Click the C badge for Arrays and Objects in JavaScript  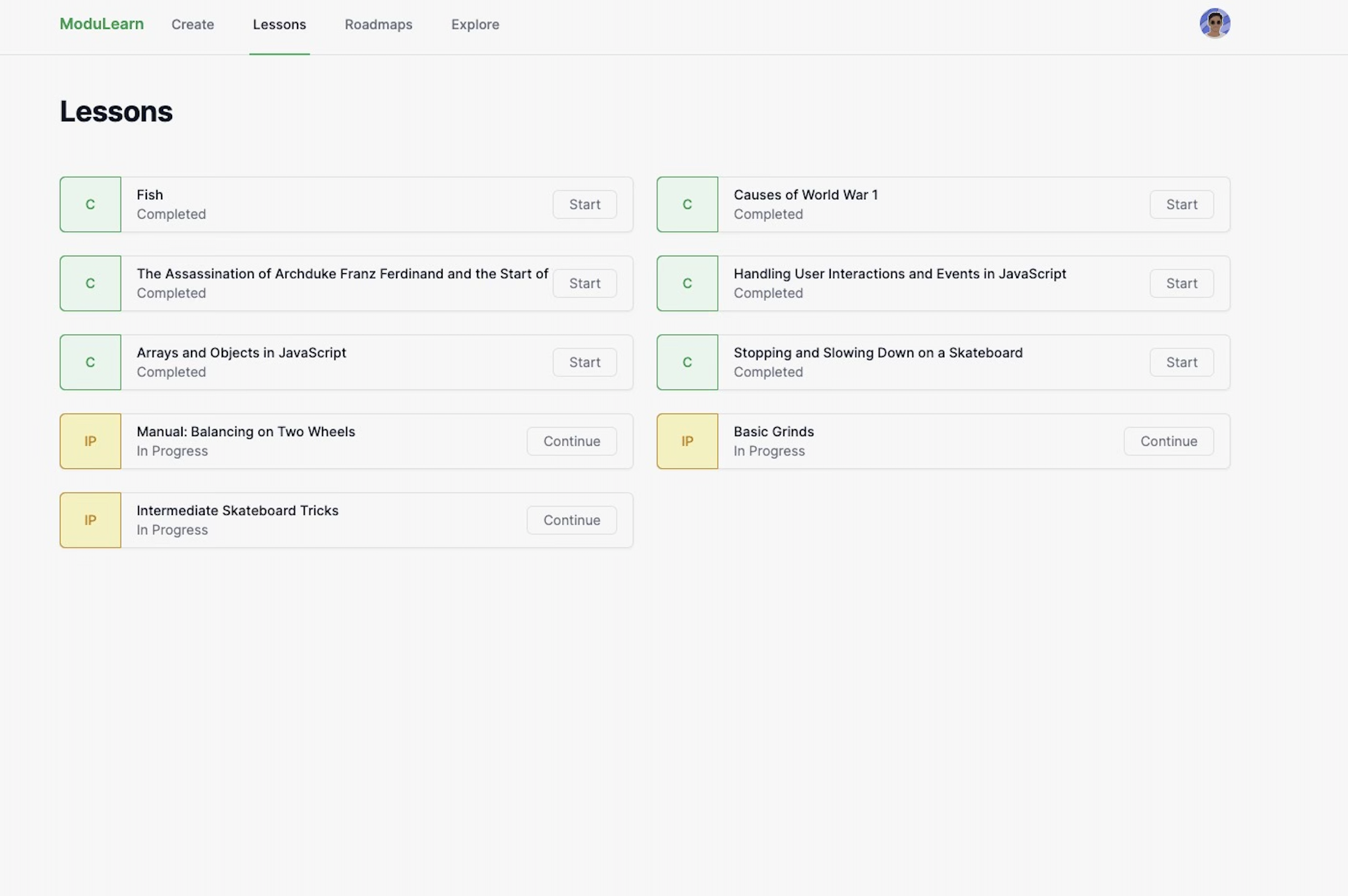90,362
